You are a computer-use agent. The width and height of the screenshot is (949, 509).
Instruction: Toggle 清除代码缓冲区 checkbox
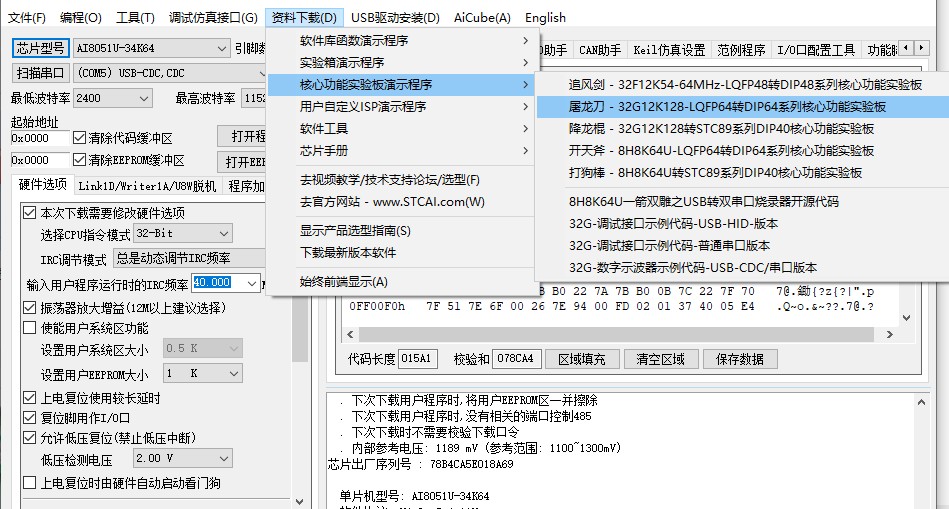(x=79, y=138)
